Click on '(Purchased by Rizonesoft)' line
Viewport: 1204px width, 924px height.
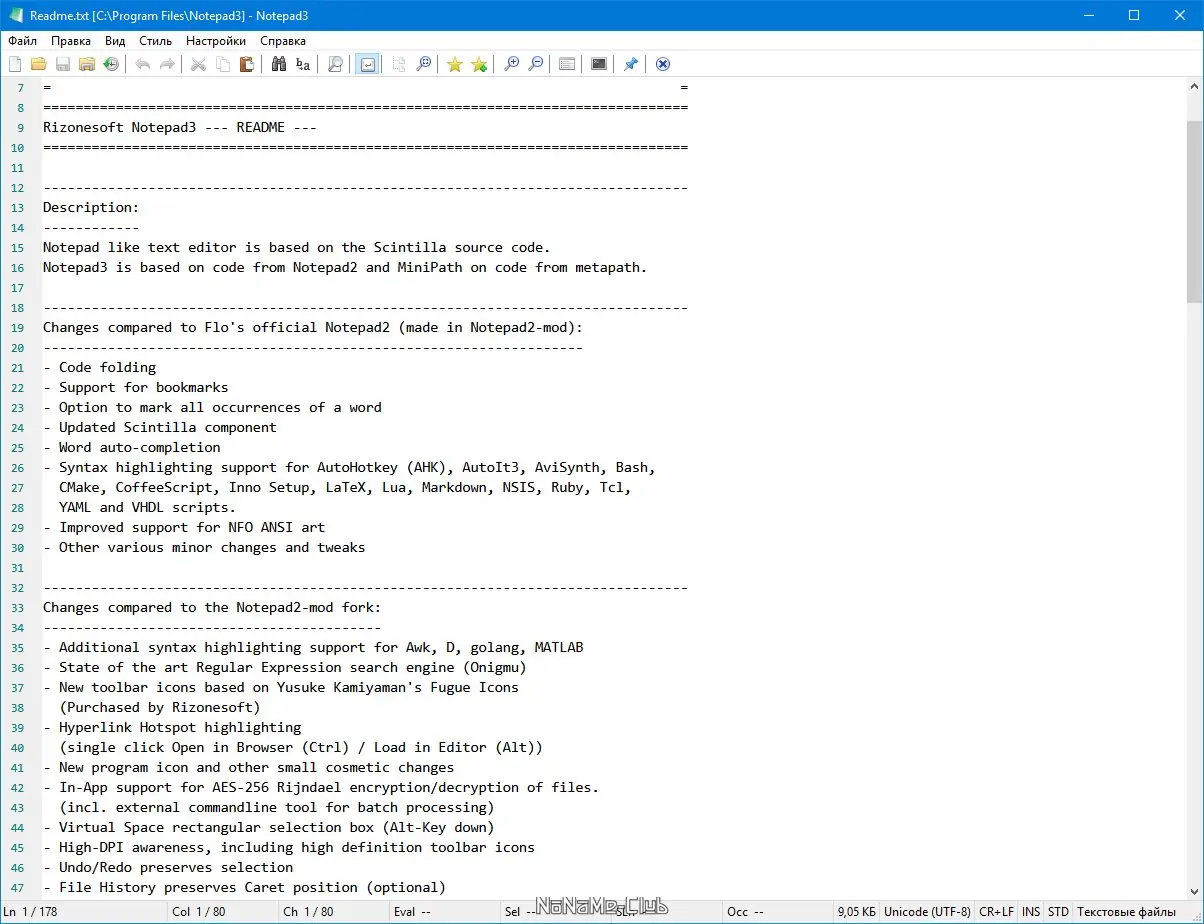coord(160,707)
